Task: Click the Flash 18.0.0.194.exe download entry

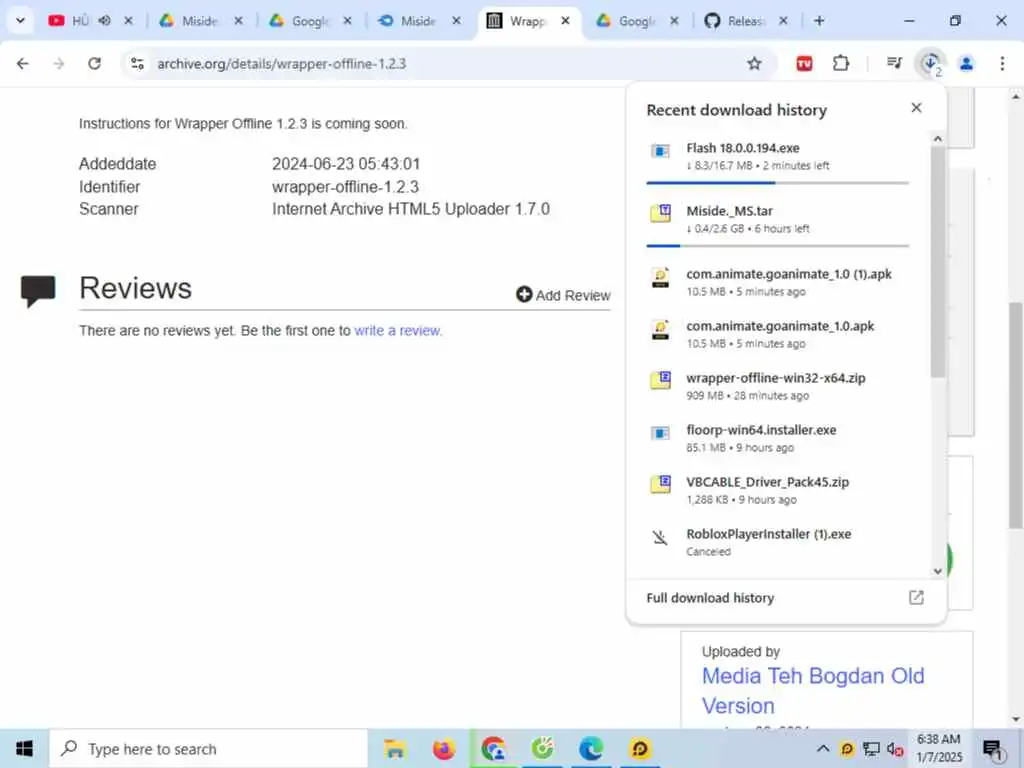Action: point(777,156)
